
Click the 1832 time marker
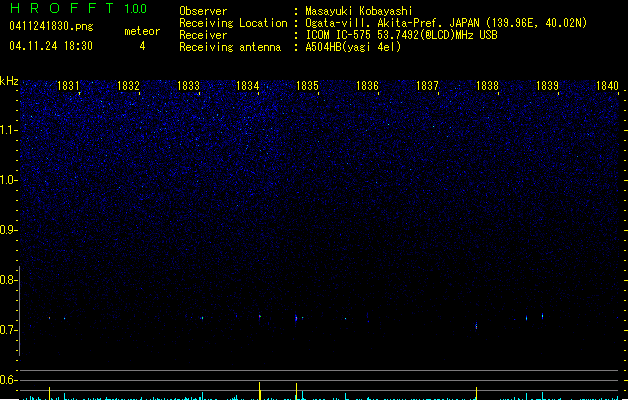point(128,85)
